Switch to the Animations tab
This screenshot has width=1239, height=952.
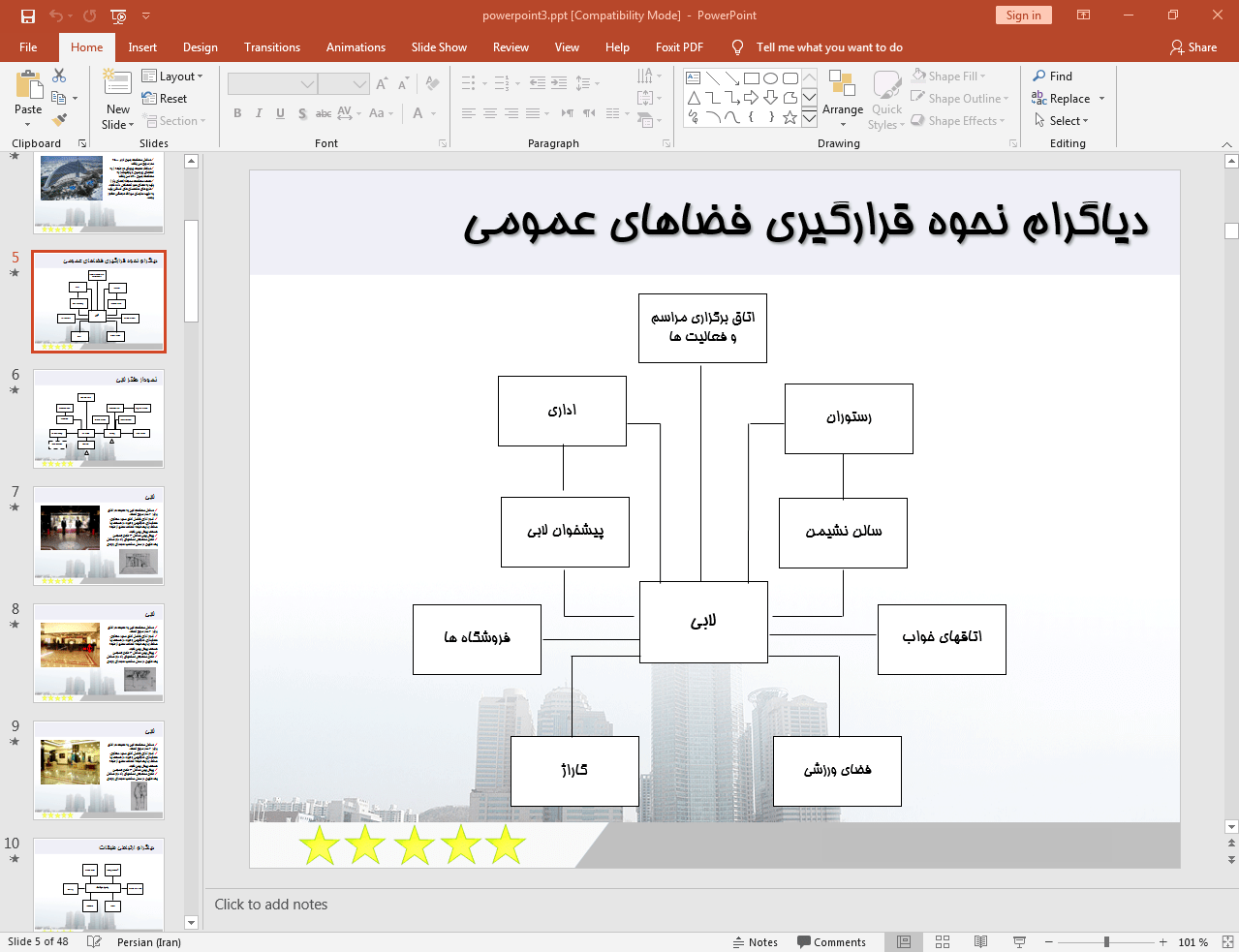pyautogui.click(x=356, y=47)
